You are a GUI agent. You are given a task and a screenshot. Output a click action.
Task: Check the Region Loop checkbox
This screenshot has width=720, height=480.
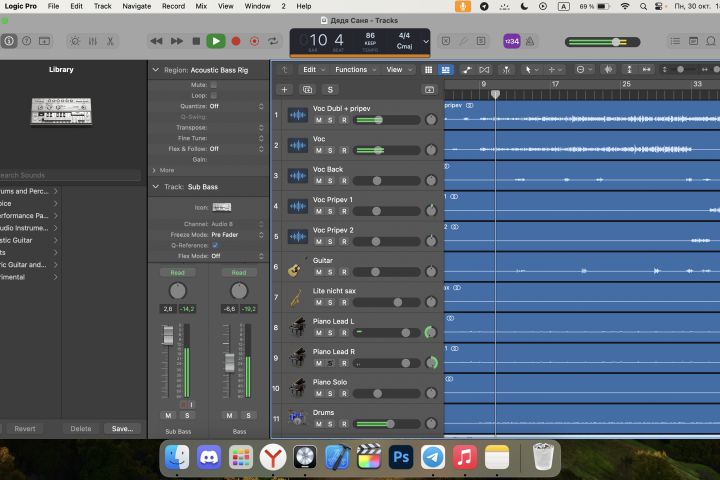click(214, 96)
